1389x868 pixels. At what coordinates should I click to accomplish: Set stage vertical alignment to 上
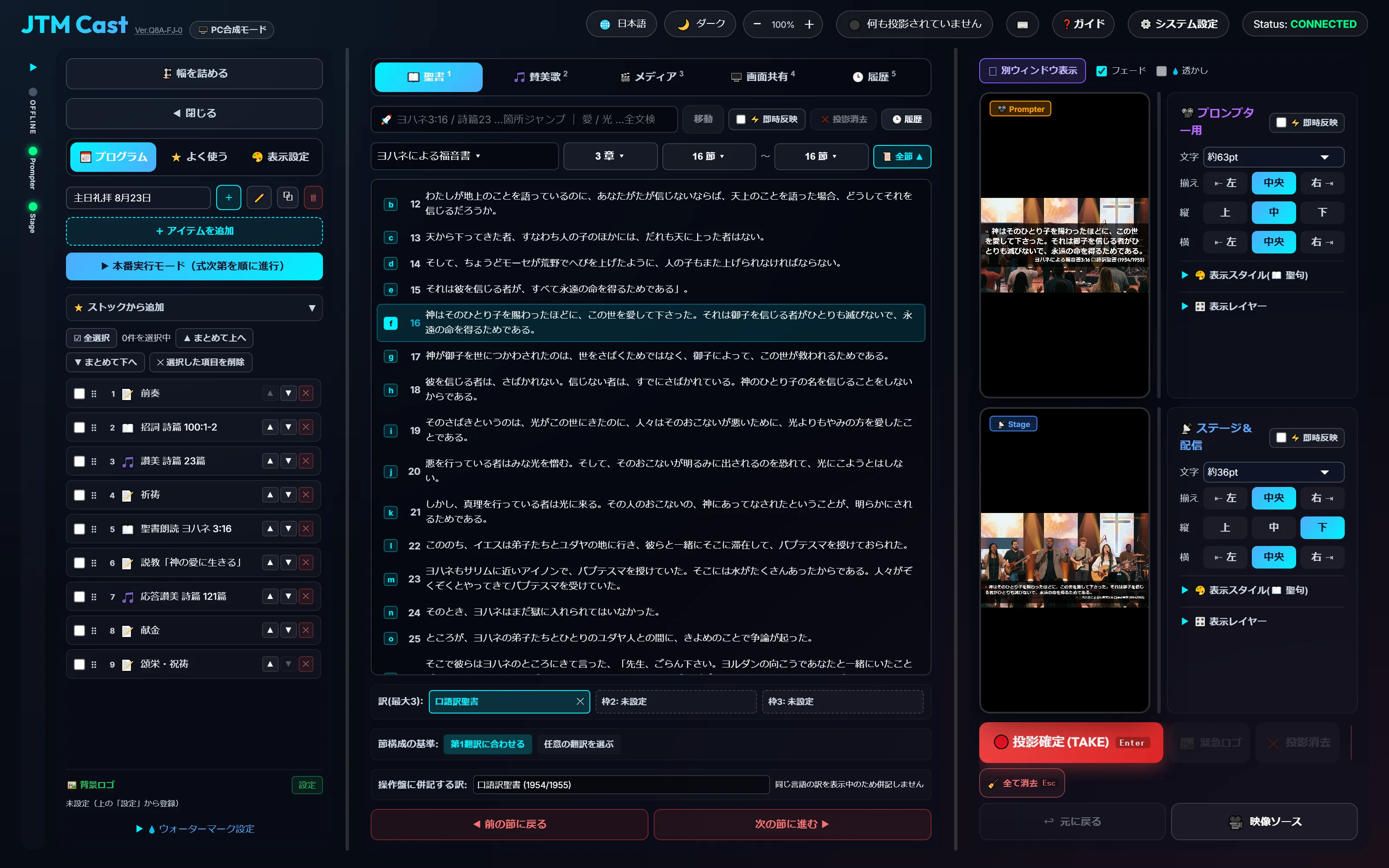tap(1225, 528)
